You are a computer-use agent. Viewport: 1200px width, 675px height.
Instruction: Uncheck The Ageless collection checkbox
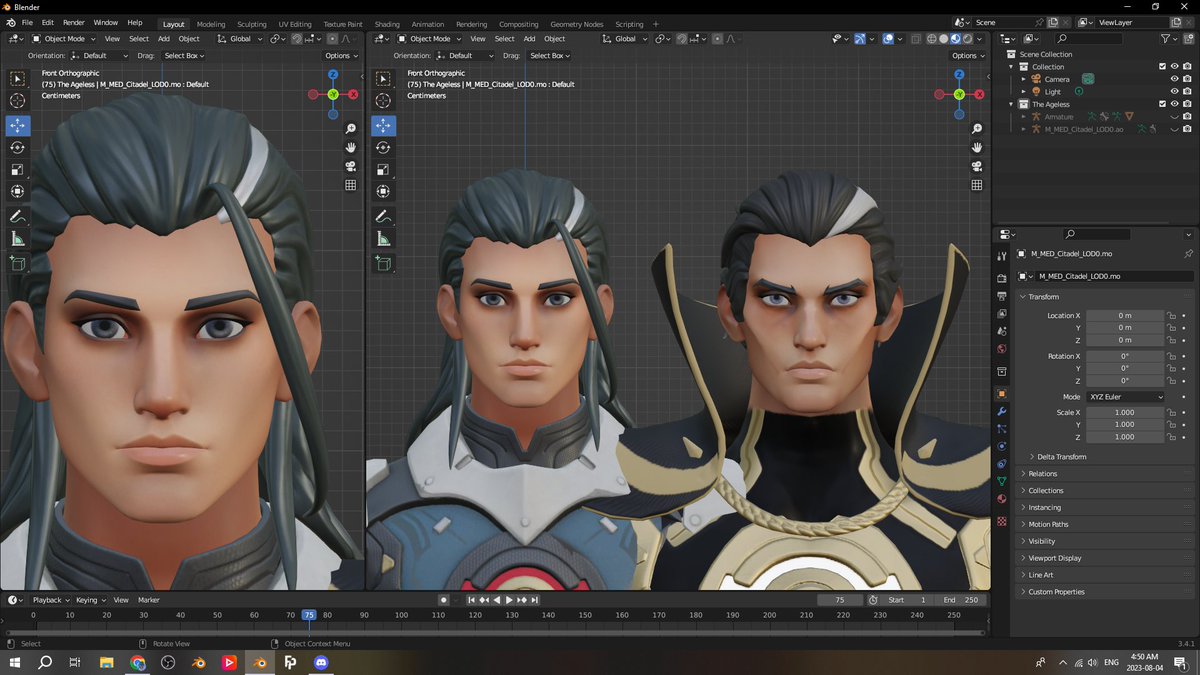[x=1162, y=104]
